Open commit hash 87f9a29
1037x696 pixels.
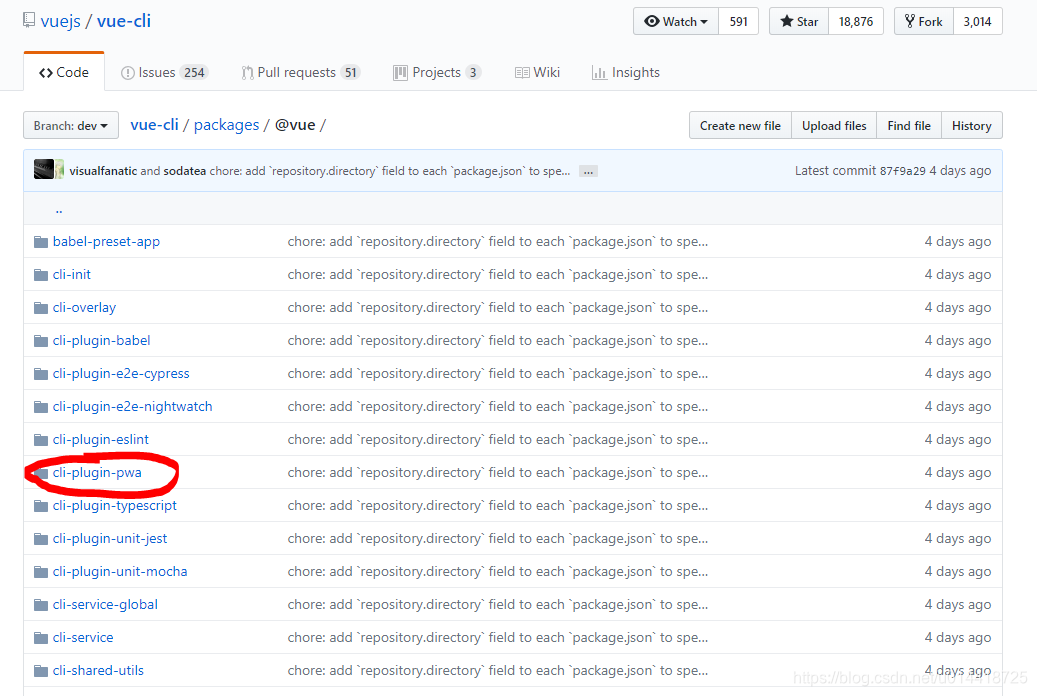(902, 171)
